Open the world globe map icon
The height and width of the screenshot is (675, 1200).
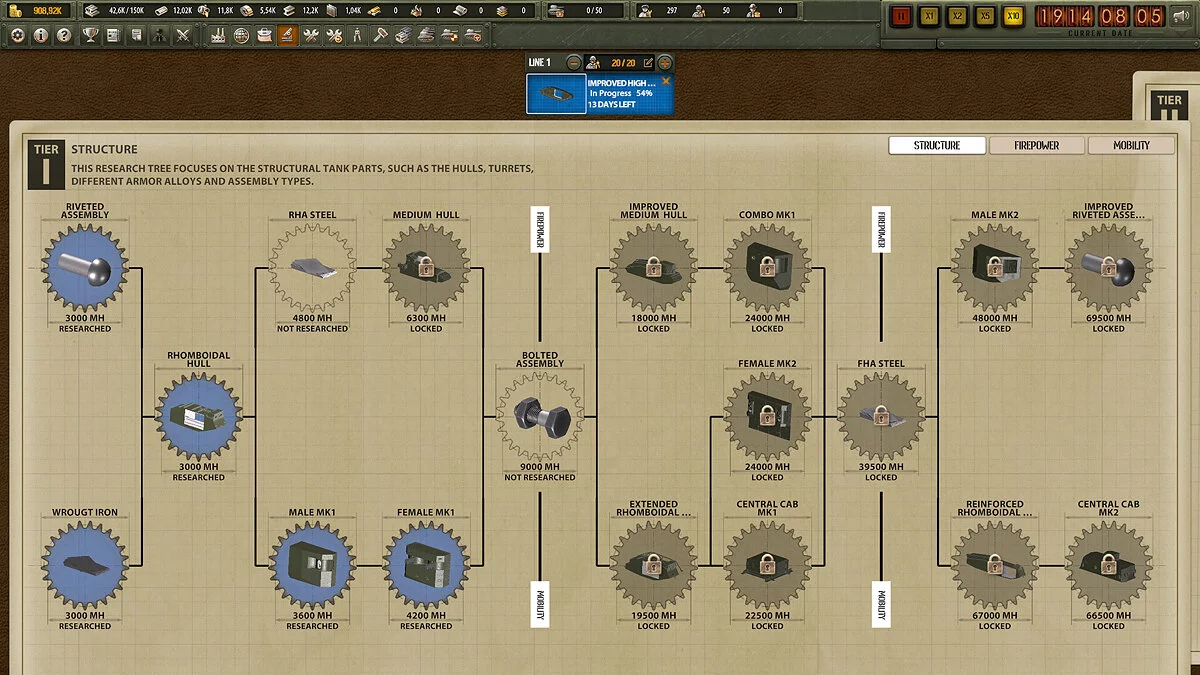point(241,35)
